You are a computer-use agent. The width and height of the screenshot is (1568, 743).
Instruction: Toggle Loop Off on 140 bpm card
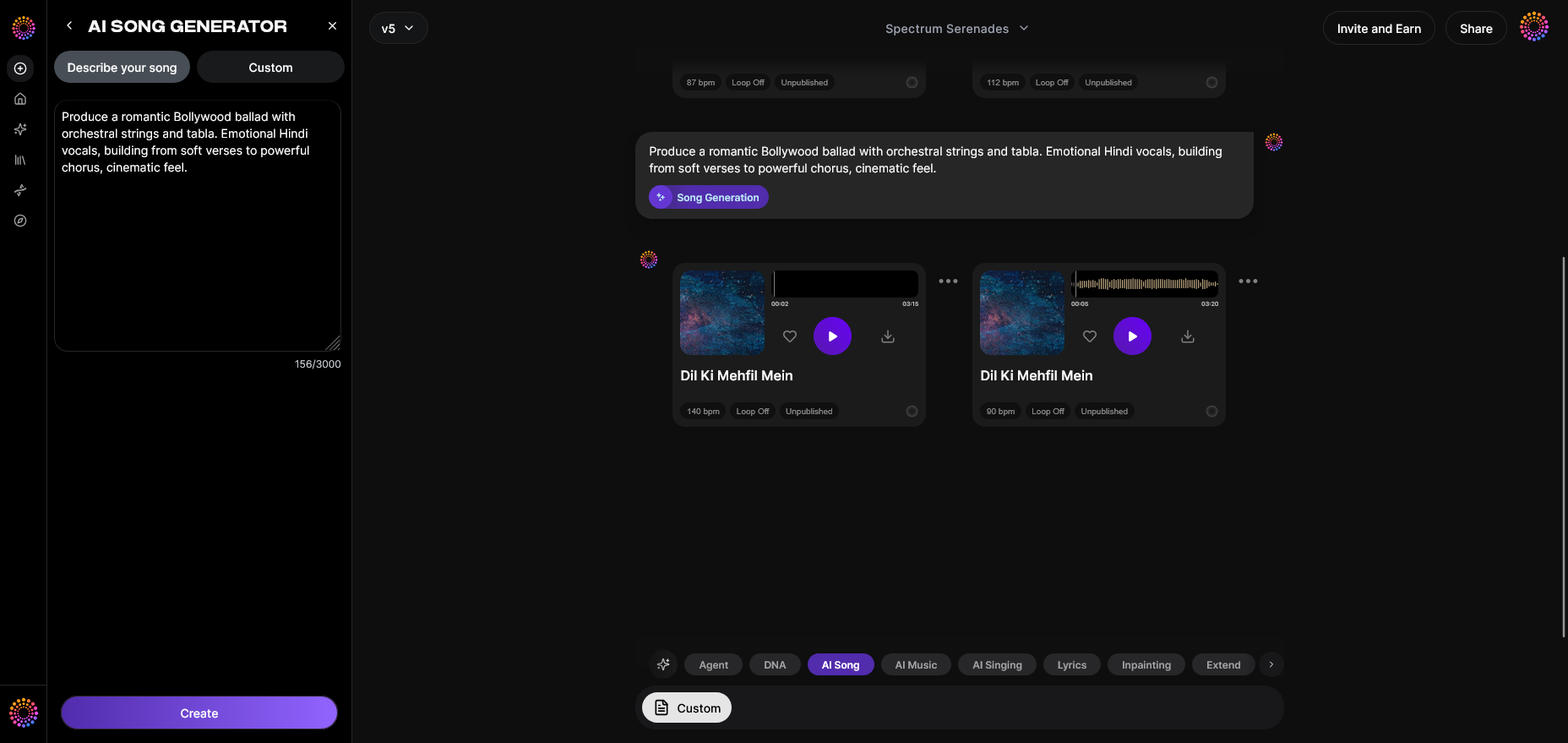753,412
